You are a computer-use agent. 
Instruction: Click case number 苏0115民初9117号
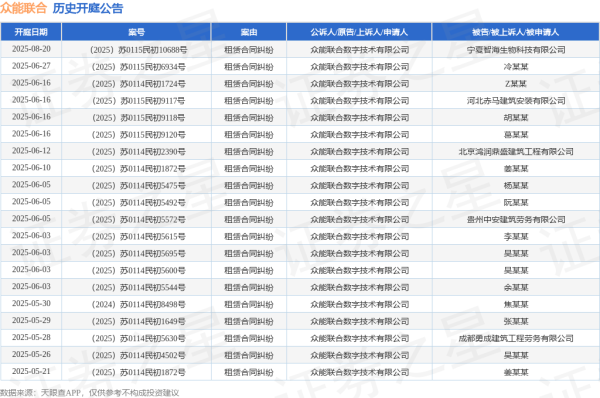tap(139, 101)
